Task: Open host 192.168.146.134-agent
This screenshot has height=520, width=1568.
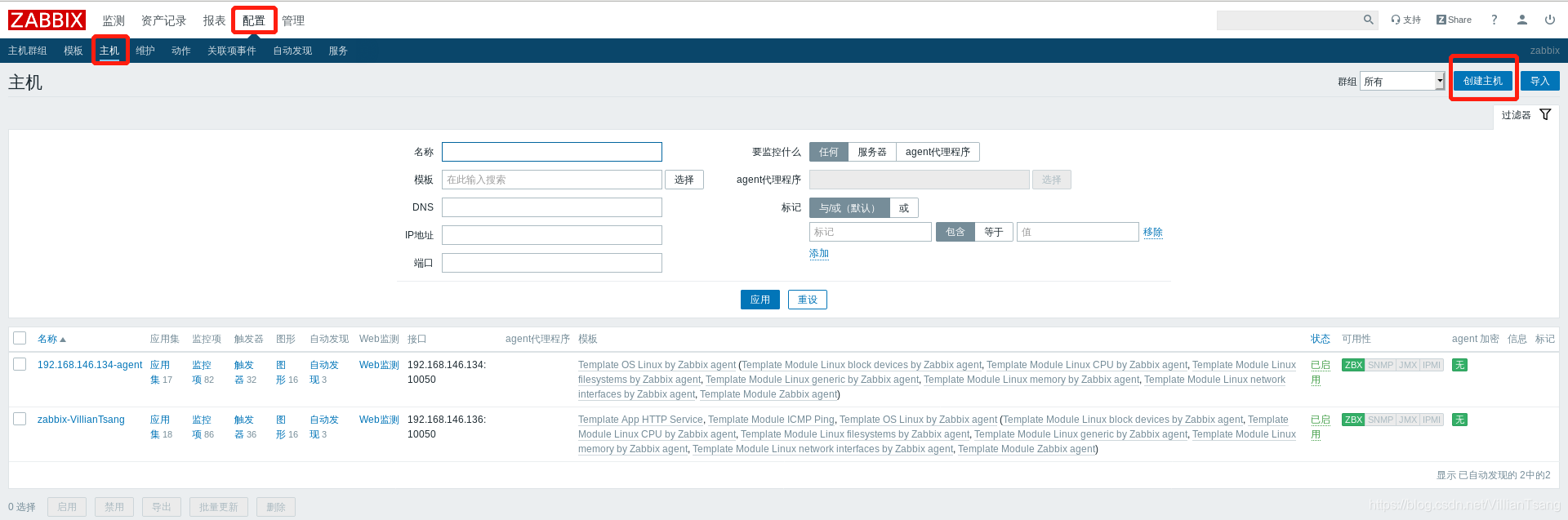Action: point(90,365)
